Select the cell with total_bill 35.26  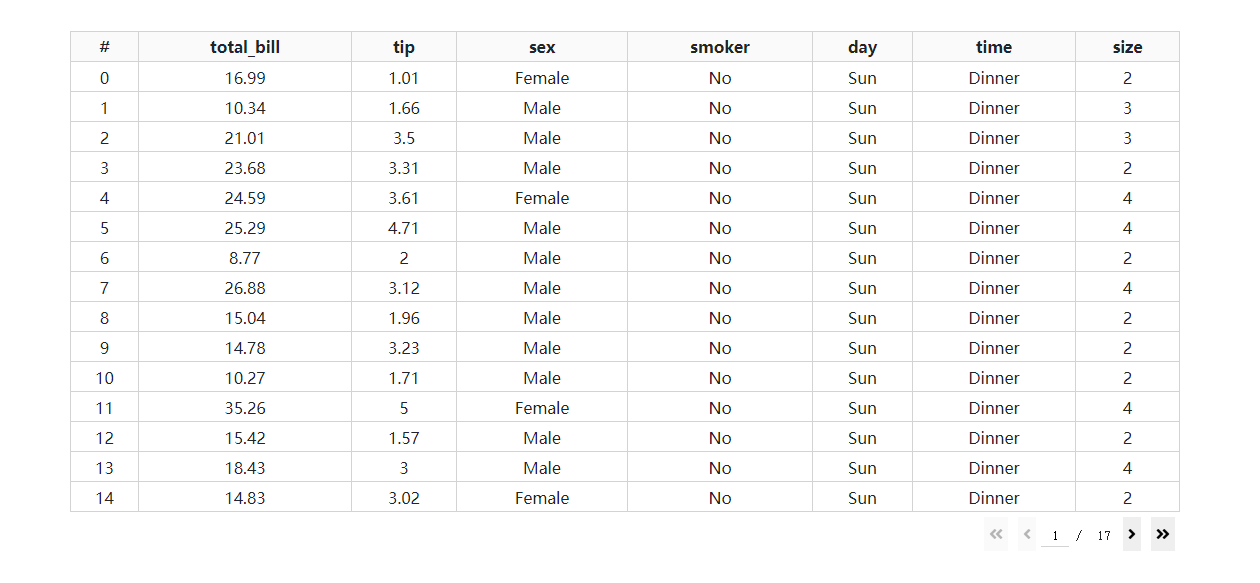point(245,407)
